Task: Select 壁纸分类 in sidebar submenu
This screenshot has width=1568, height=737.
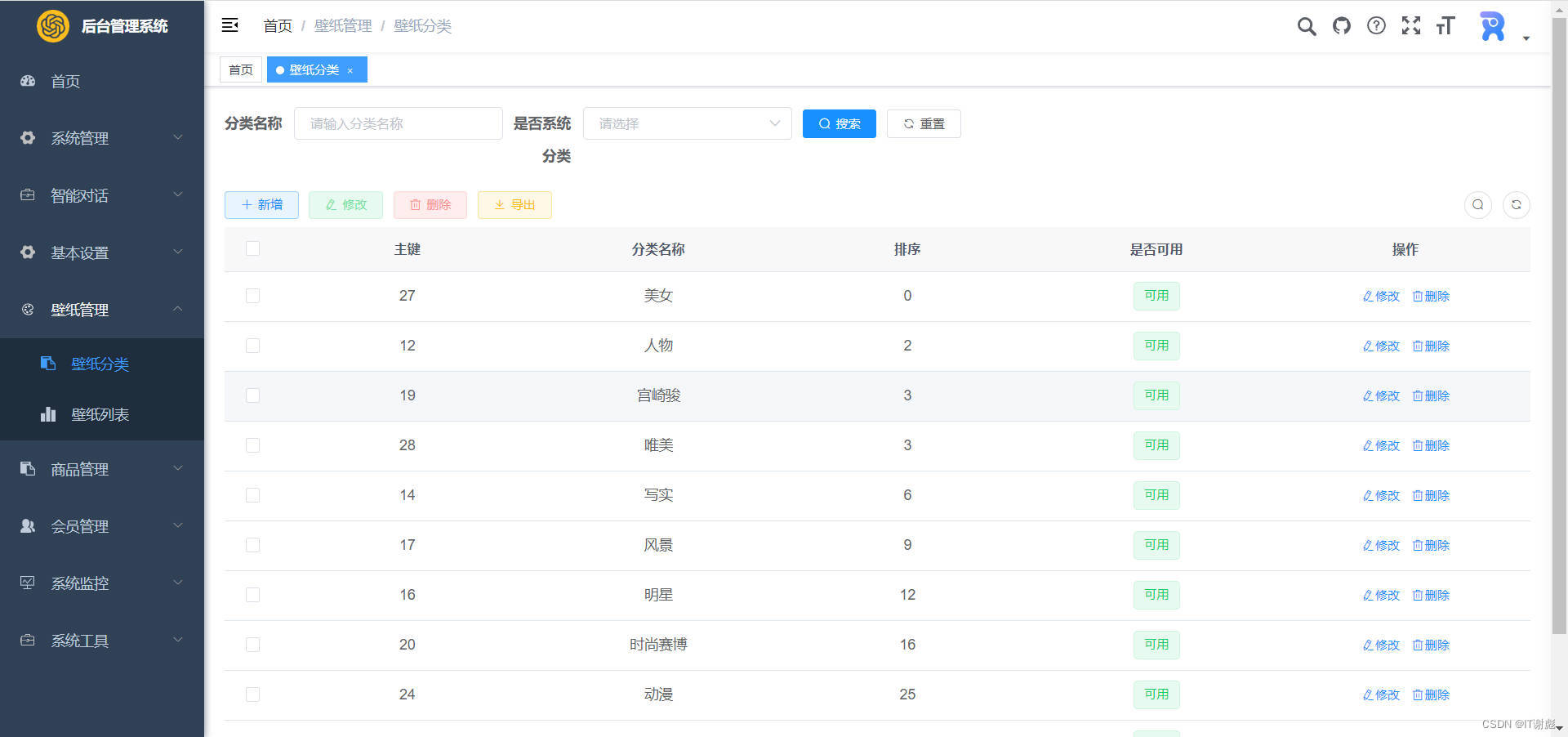Action: coord(102,364)
